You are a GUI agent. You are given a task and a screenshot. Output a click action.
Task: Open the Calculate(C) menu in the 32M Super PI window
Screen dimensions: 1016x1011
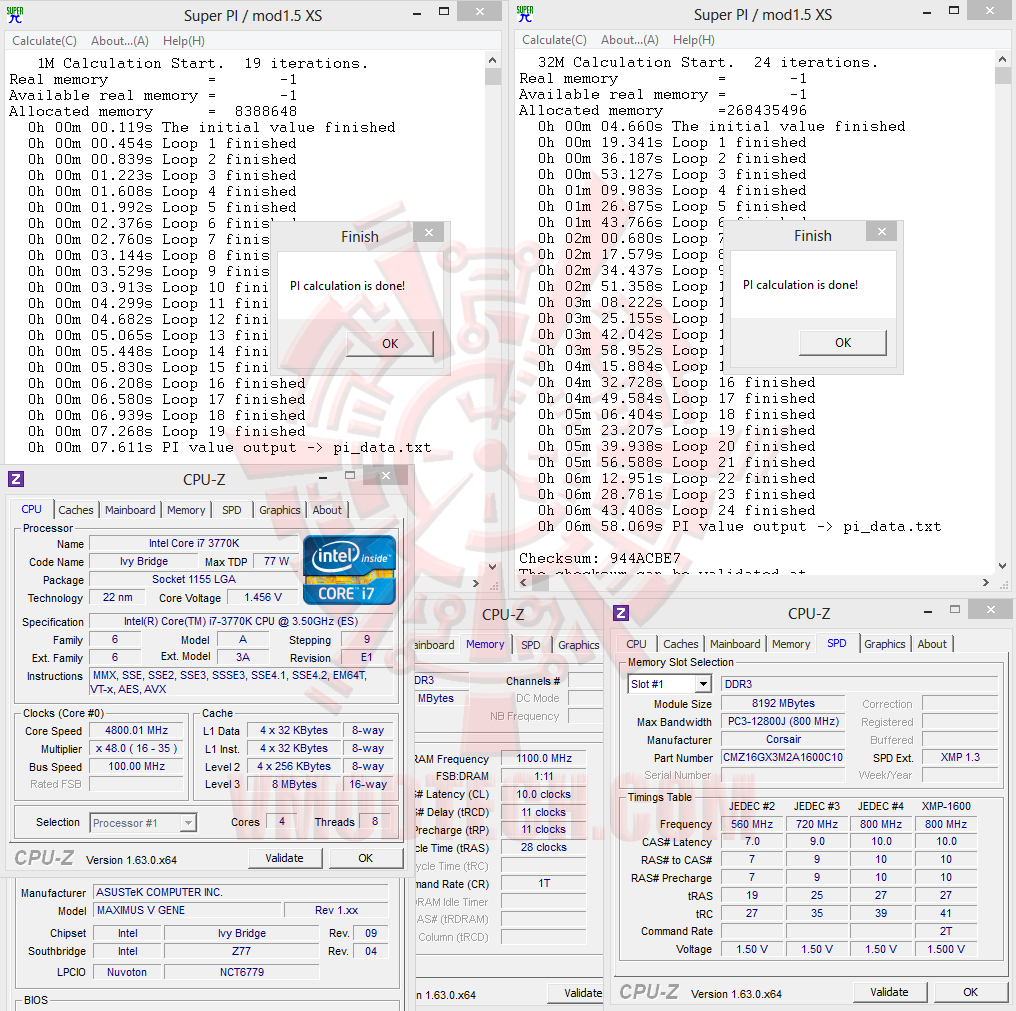[x=554, y=40]
